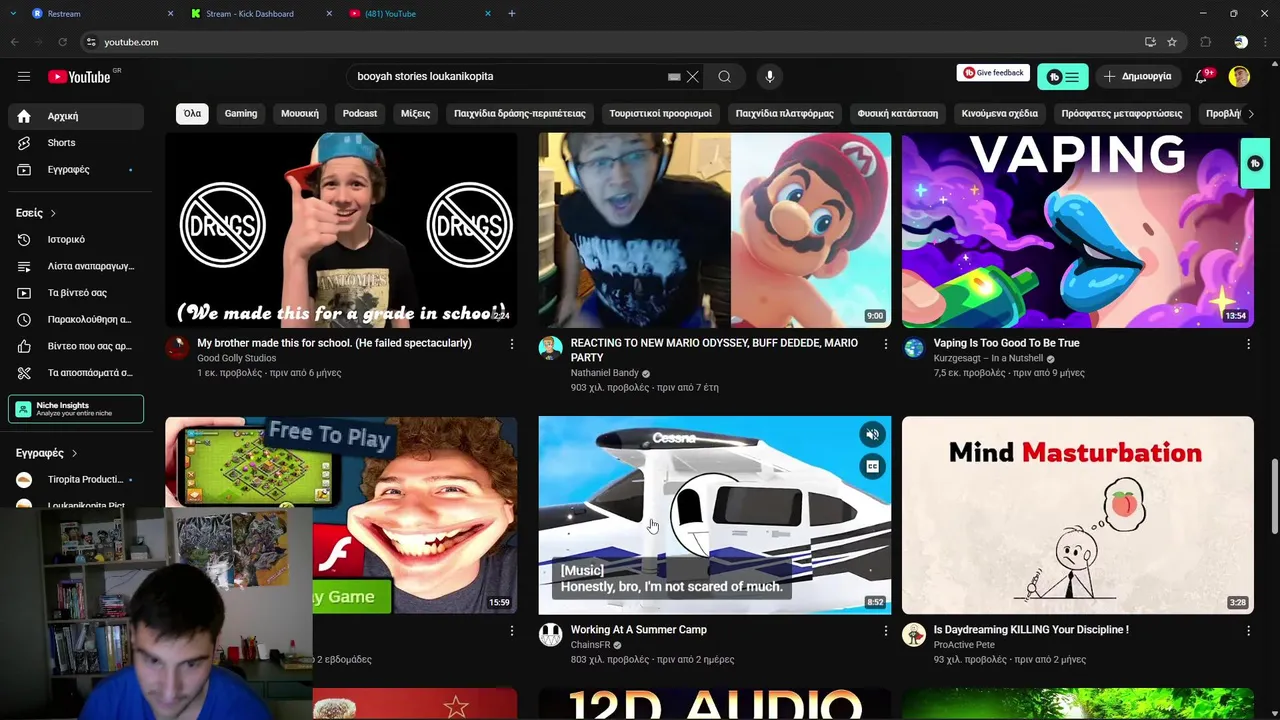Open the 'Vaping Is Too Good To Be True' title
Viewport: 1280px width, 720px height.
(x=1006, y=343)
